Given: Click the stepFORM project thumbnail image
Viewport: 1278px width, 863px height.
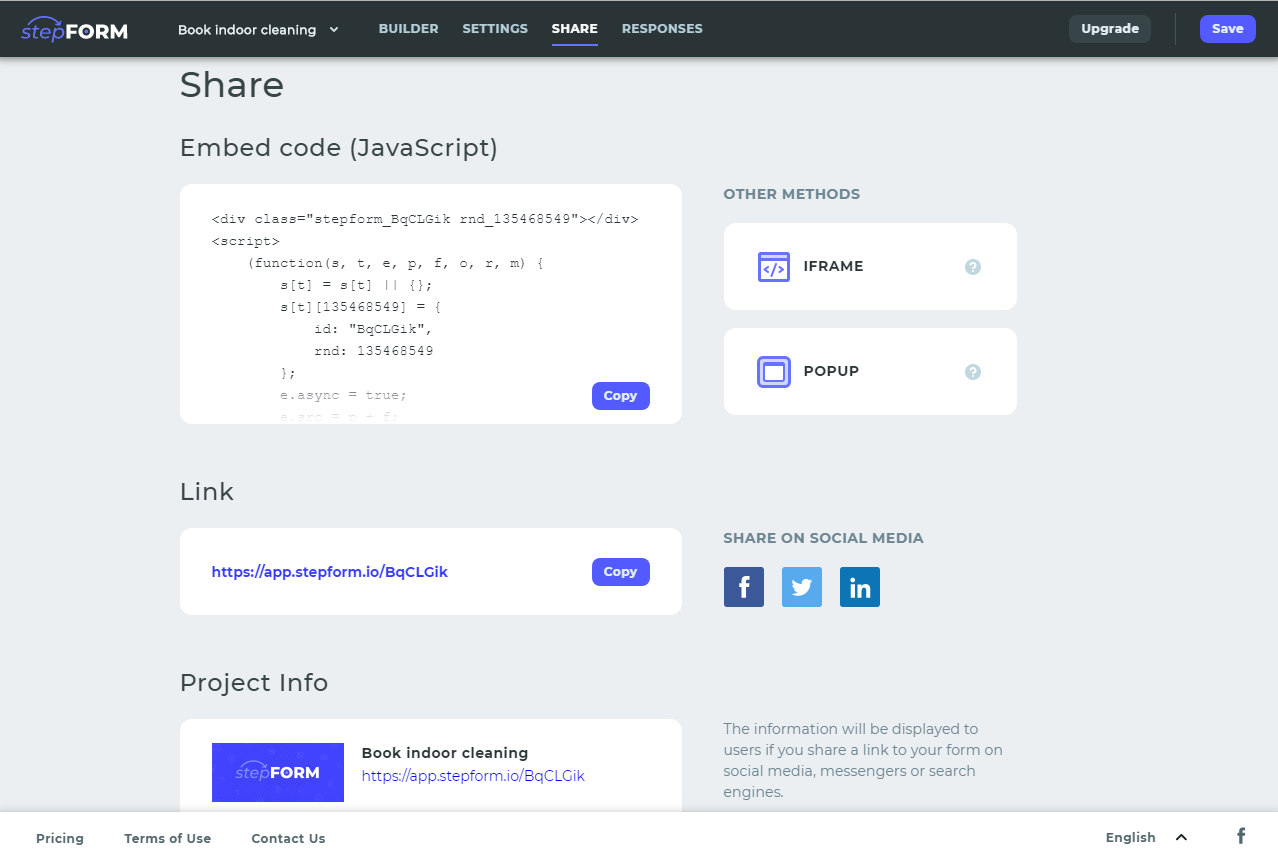Looking at the screenshot, I should pos(278,772).
